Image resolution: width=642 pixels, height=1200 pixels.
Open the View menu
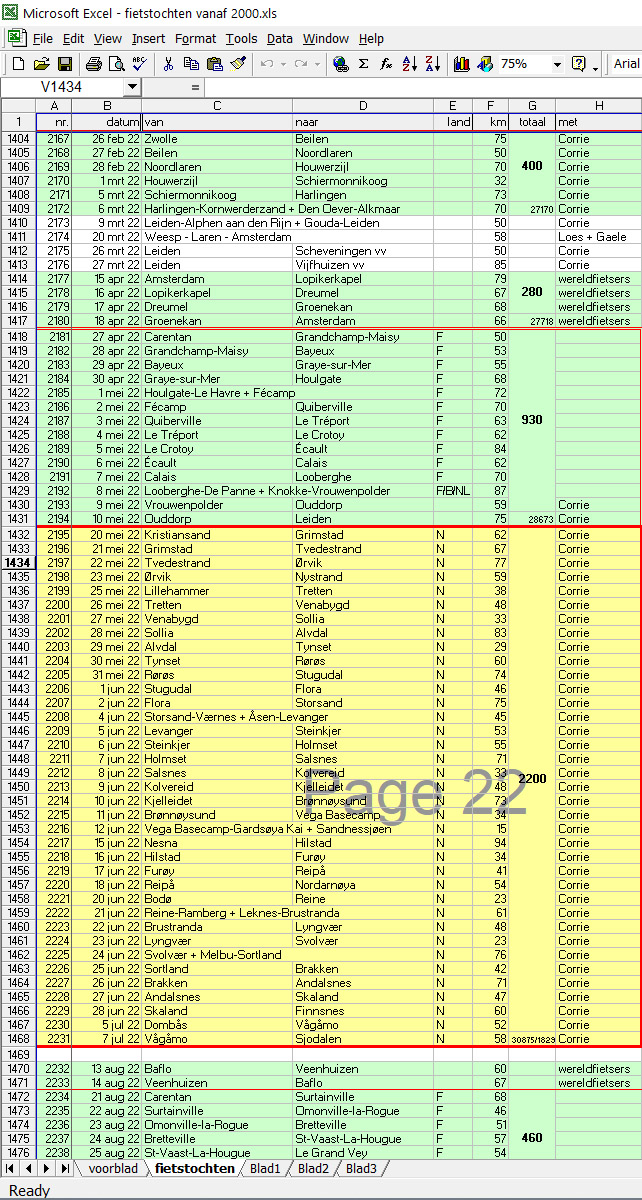click(108, 38)
